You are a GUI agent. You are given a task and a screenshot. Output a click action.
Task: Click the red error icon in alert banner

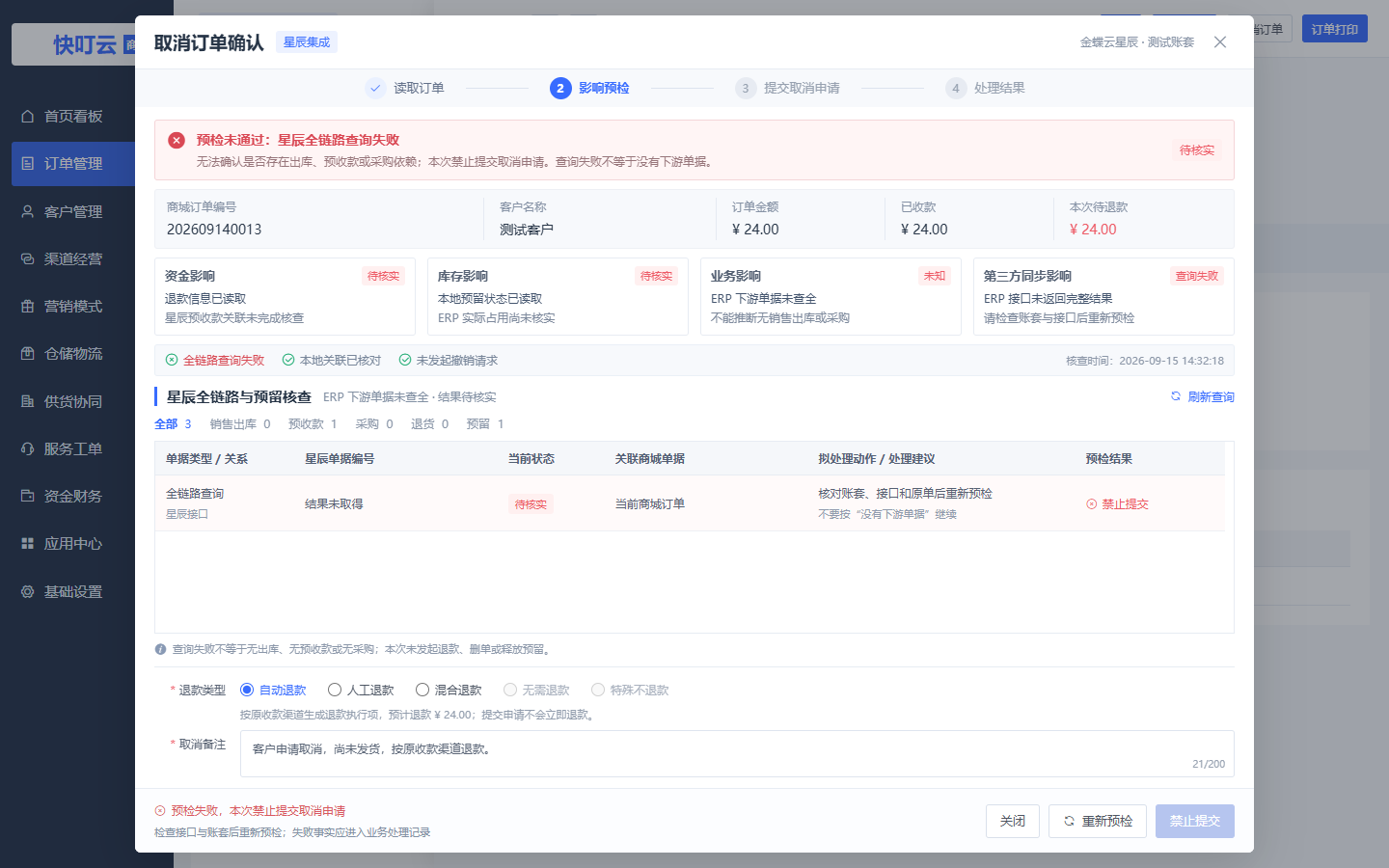pyautogui.click(x=177, y=140)
